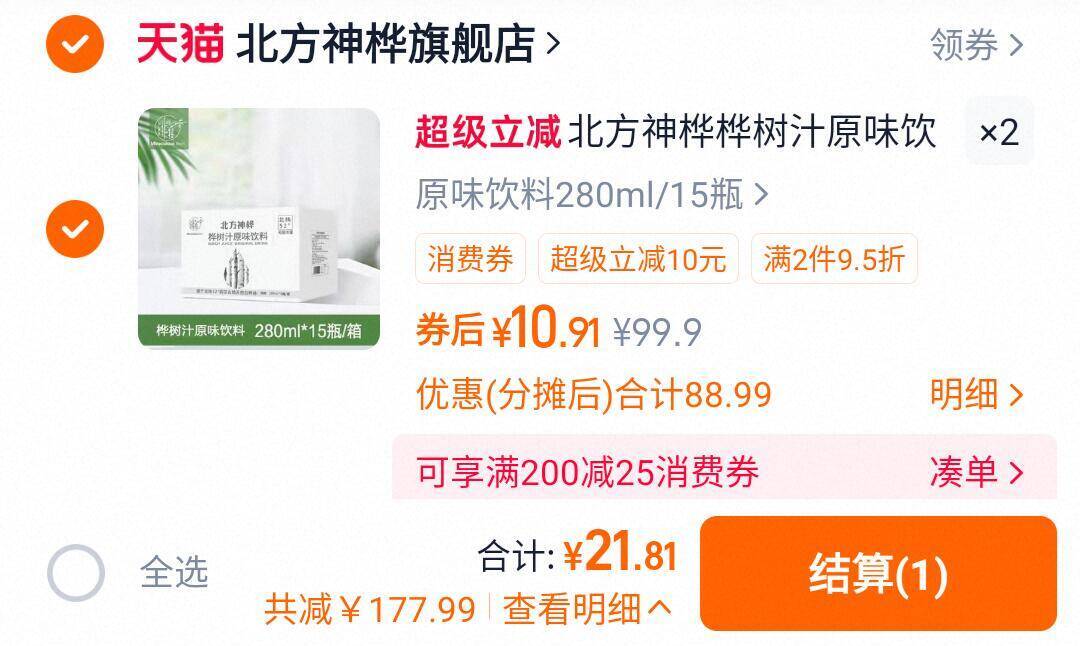Viewport: 1080px width, 646px height.
Task: Select the 全选 radio button
Action: click(x=76, y=573)
